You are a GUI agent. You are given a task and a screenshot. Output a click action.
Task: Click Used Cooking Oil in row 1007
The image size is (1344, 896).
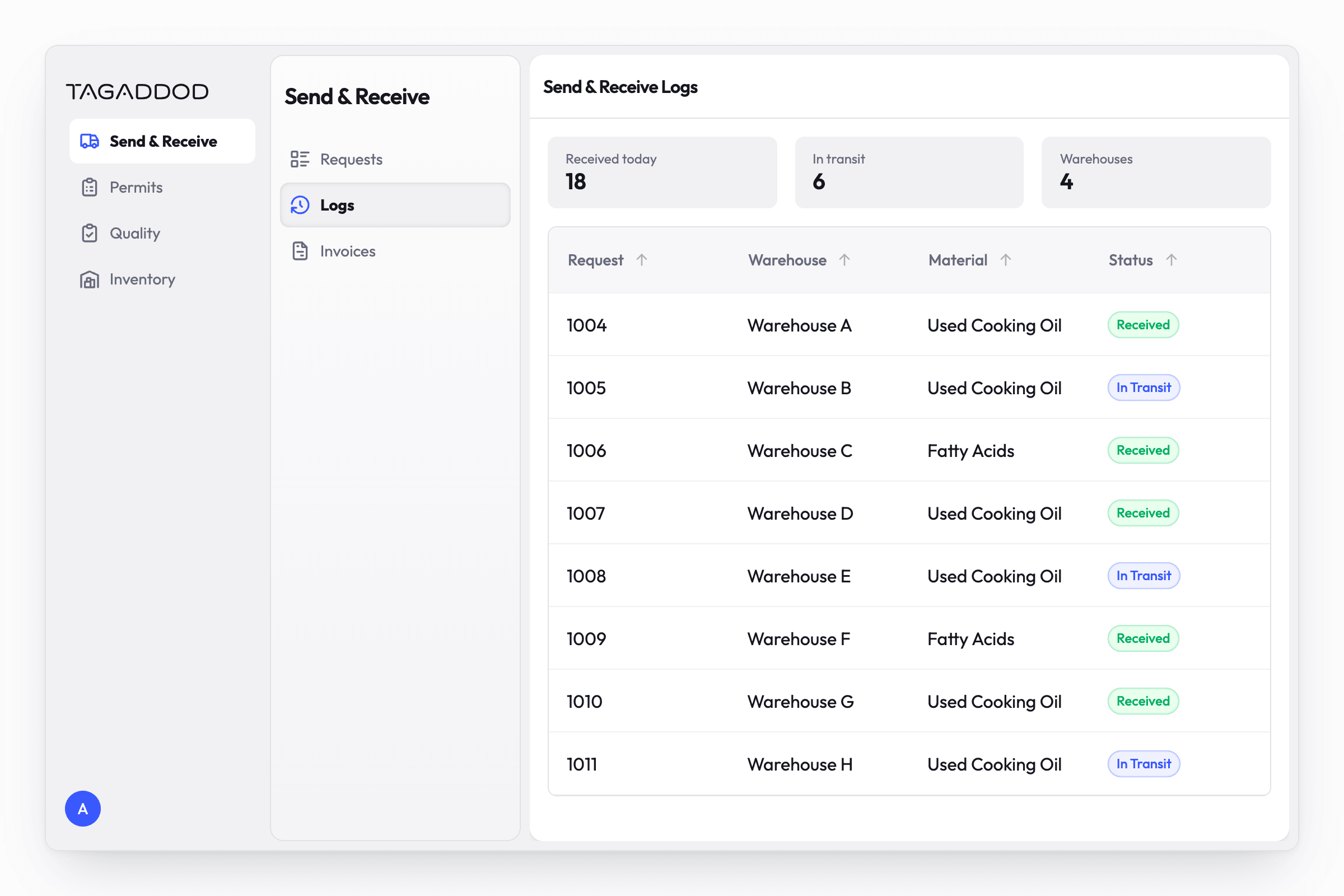pyautogui.click(x=995, y=514)
